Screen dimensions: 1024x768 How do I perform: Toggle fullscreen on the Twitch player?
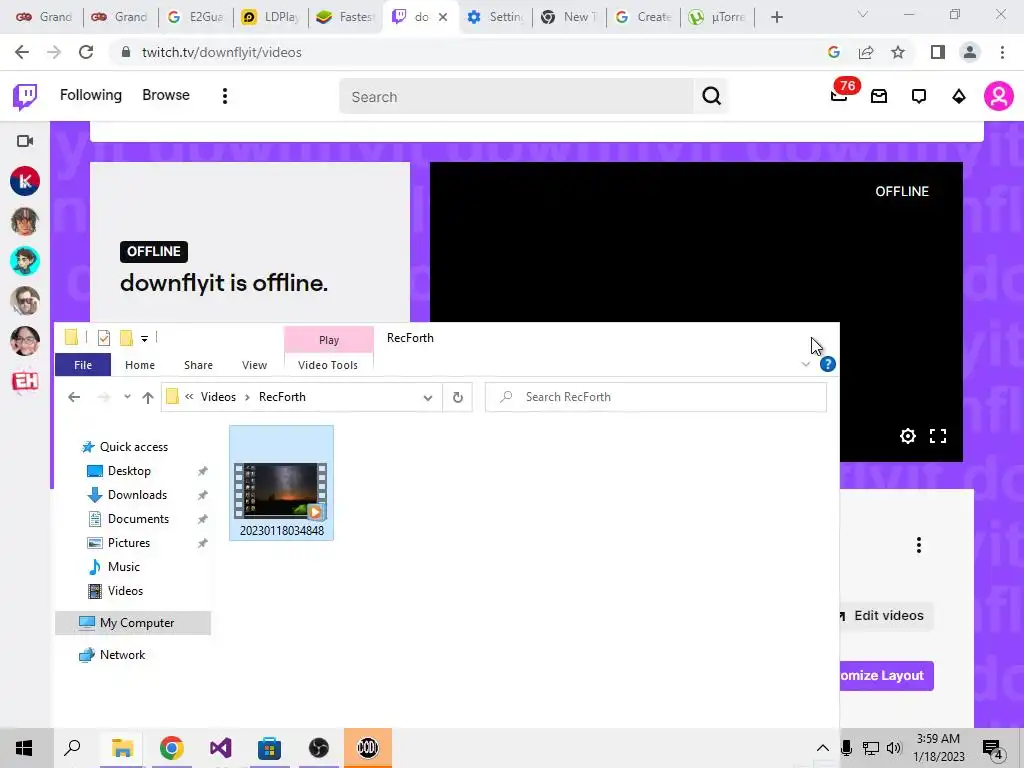tap(938, 436)
